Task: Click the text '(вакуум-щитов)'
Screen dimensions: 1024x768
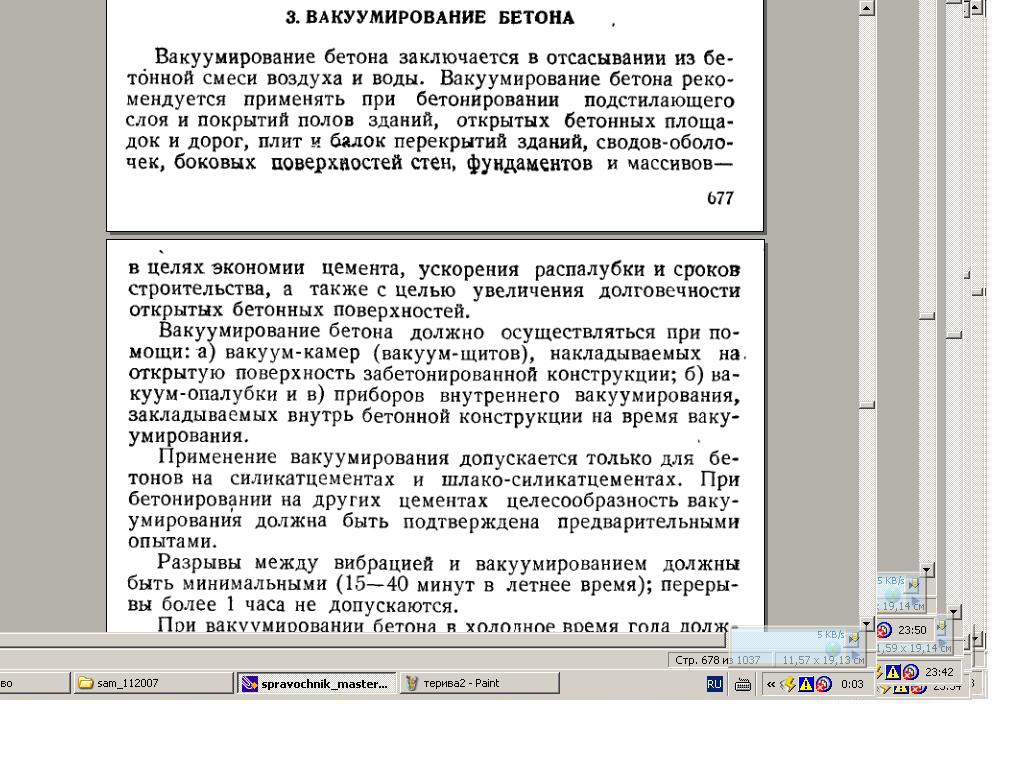Action: [454, 353]
